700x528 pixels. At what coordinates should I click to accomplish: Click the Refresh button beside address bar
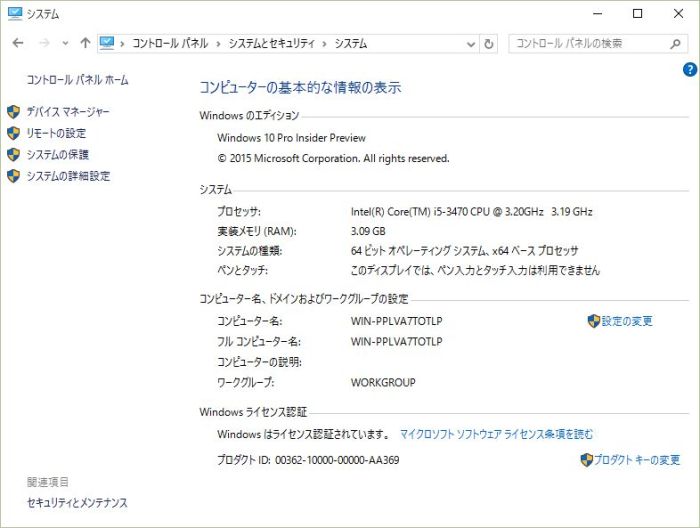[489, 44]
